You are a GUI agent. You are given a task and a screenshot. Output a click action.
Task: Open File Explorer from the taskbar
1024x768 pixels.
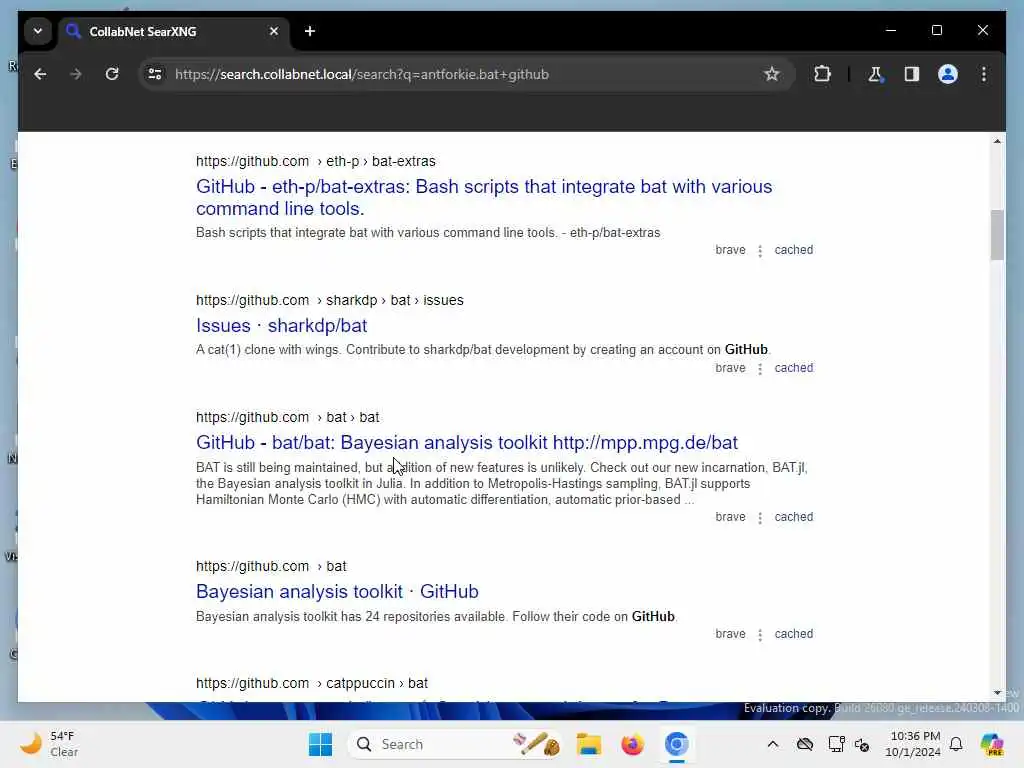pyautogui.click(x=588, y=744)
